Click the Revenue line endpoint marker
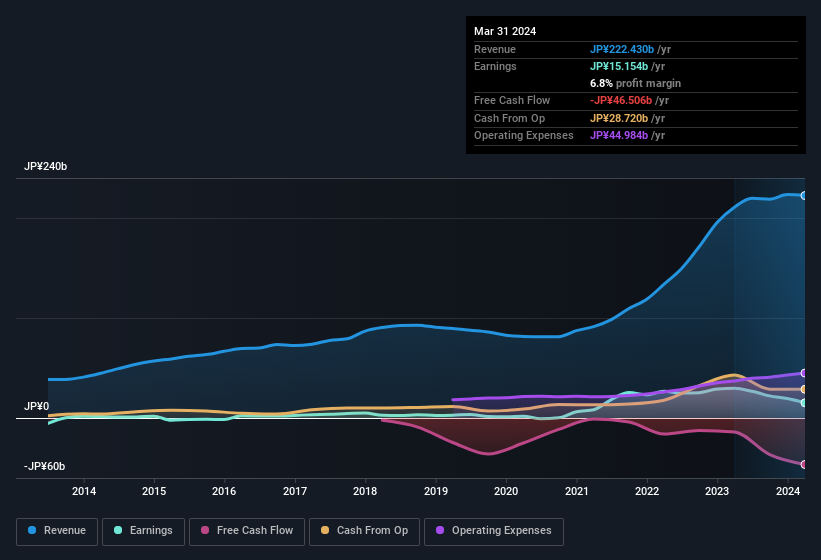 point(804,195)
